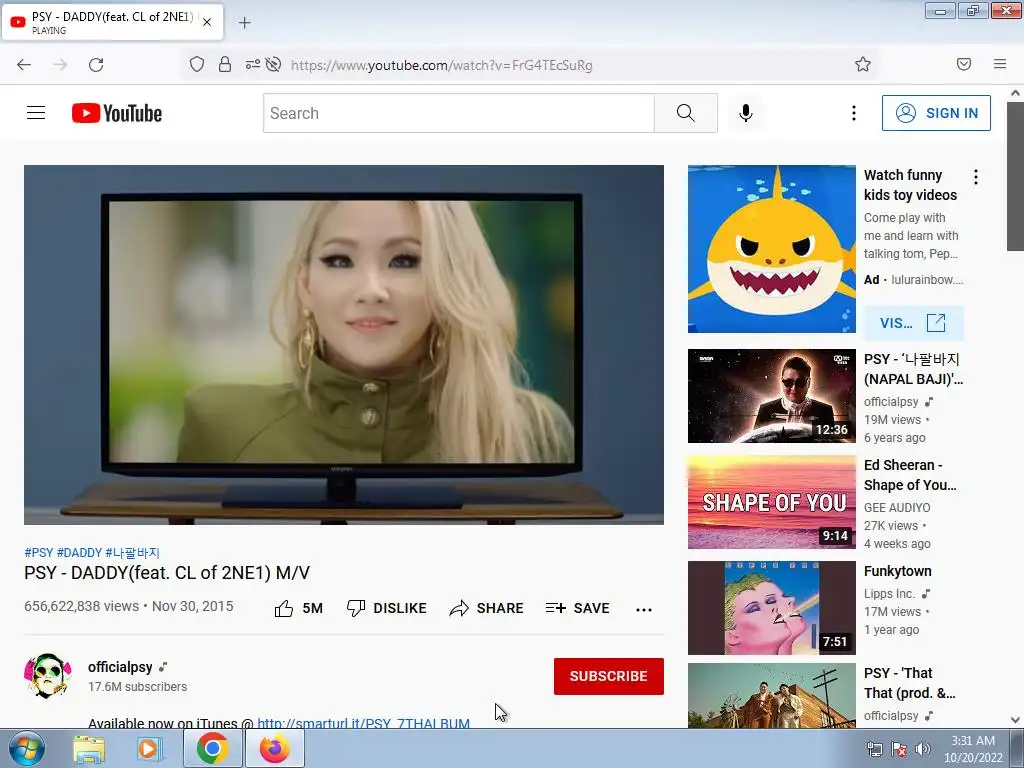
Task: Open the Baby Shark ad thumbnail
Action: click(x=771, y=249)
